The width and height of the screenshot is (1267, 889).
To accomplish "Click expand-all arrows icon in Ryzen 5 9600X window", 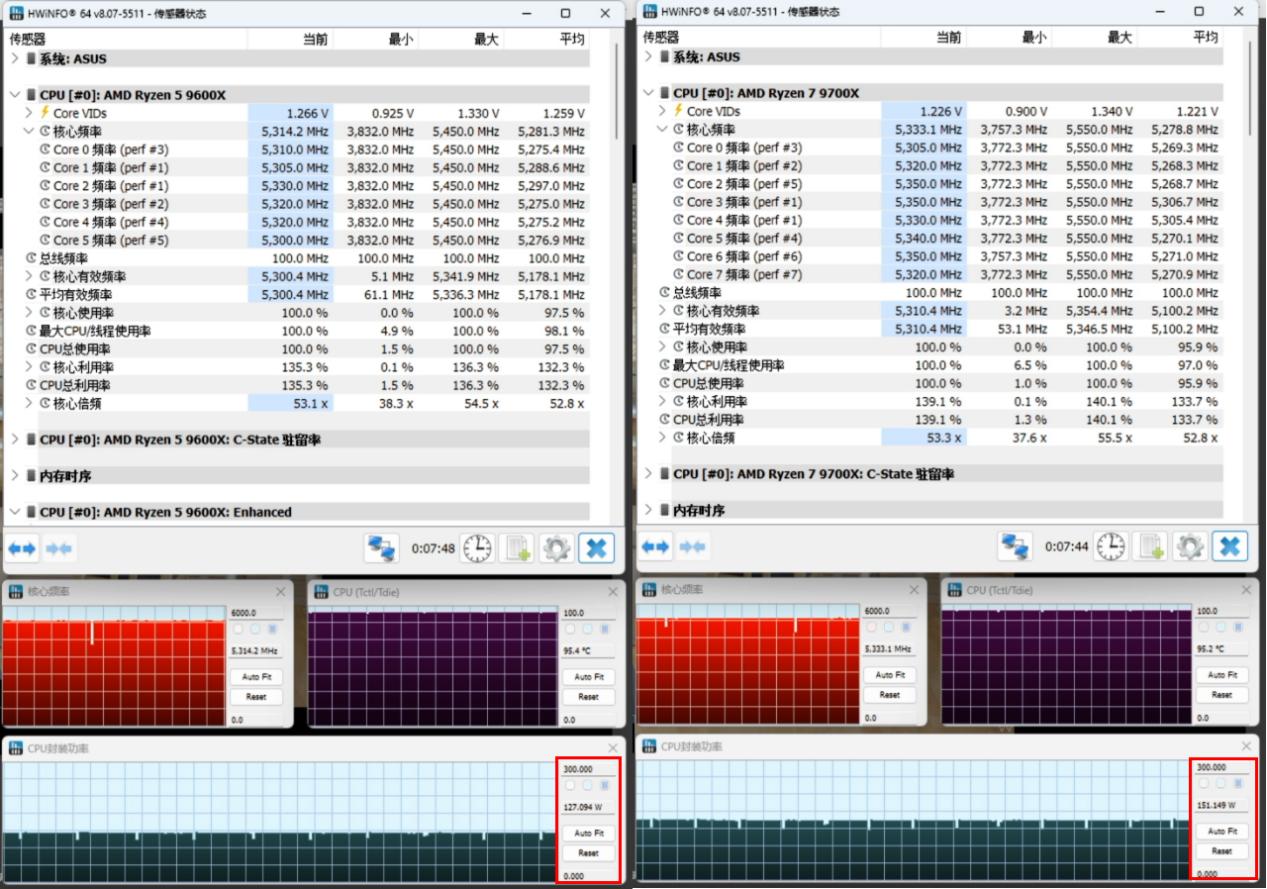I will (22, 548).
